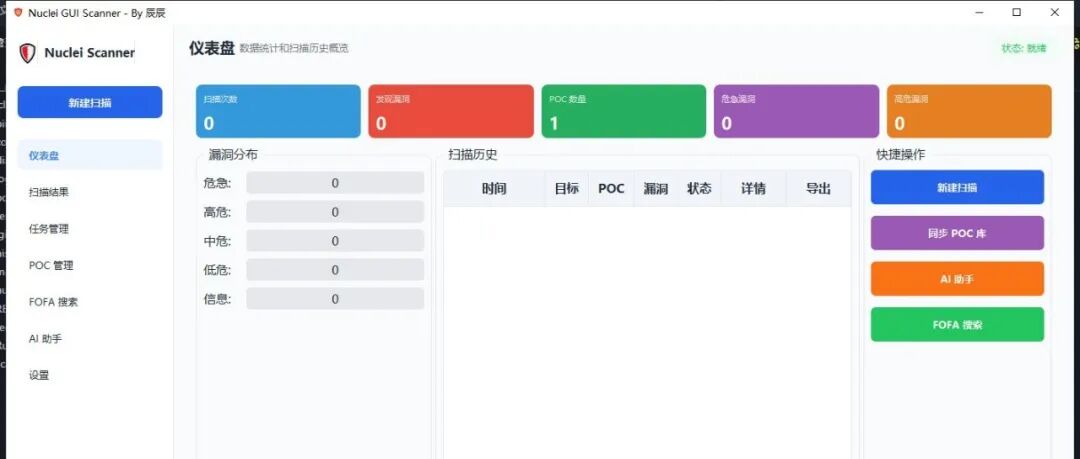Click the Nuclei Scanner title text in sidebar
The image size is (1080, 459).
pyautogui.click(x=90, y=53)
